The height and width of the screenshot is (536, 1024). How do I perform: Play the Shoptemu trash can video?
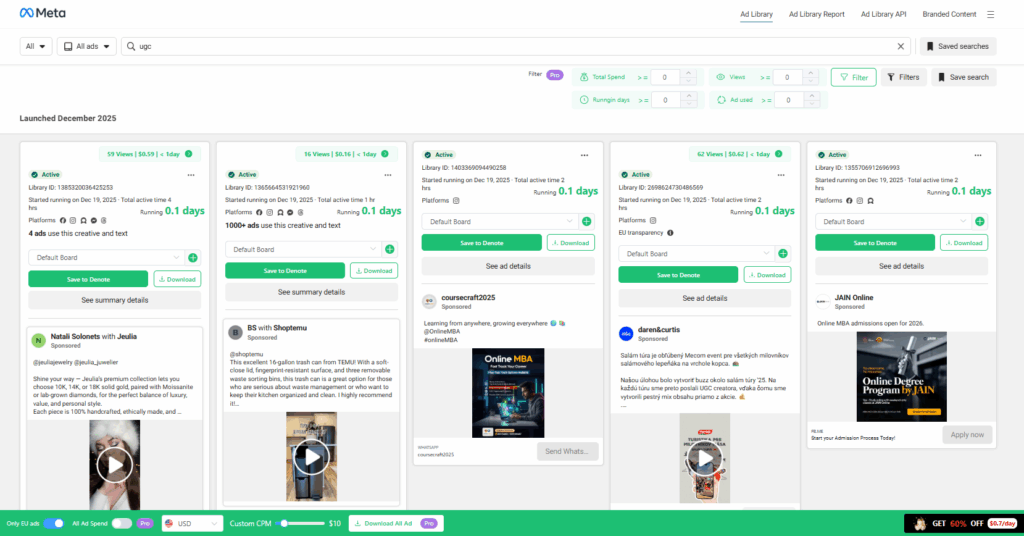pyautogui.click(x=312, y=457)
